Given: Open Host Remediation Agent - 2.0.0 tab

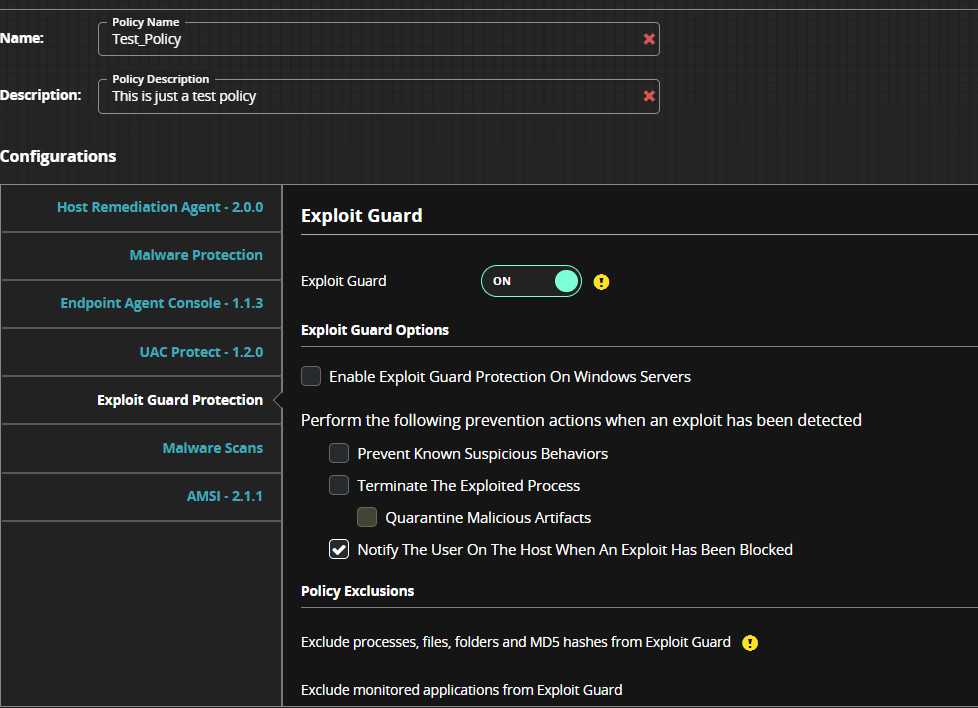Looking at the screenshot, I should point(160,207).
